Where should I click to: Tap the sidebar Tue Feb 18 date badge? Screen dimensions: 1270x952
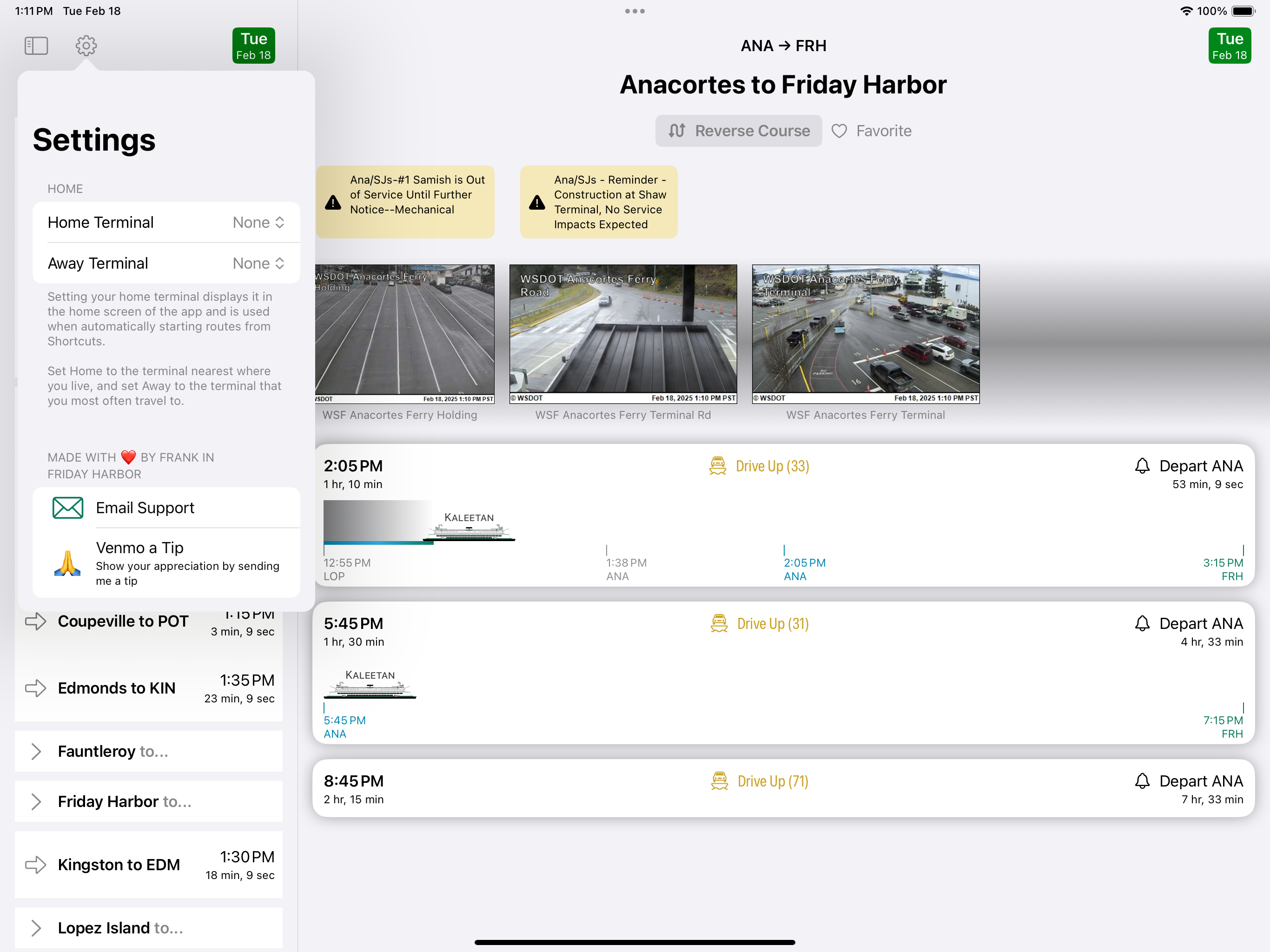[x=254, y=46]
